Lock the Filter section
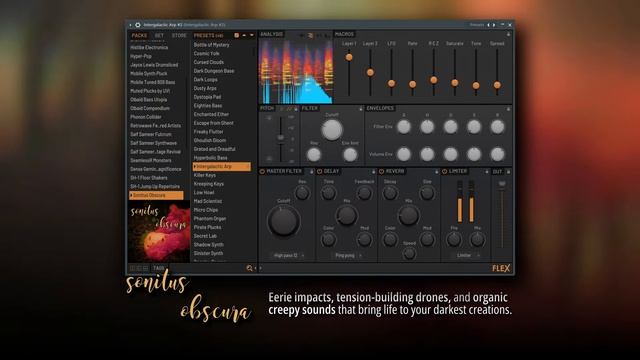Viewport: 640px width, 360px height. click(x=361, y=109)
